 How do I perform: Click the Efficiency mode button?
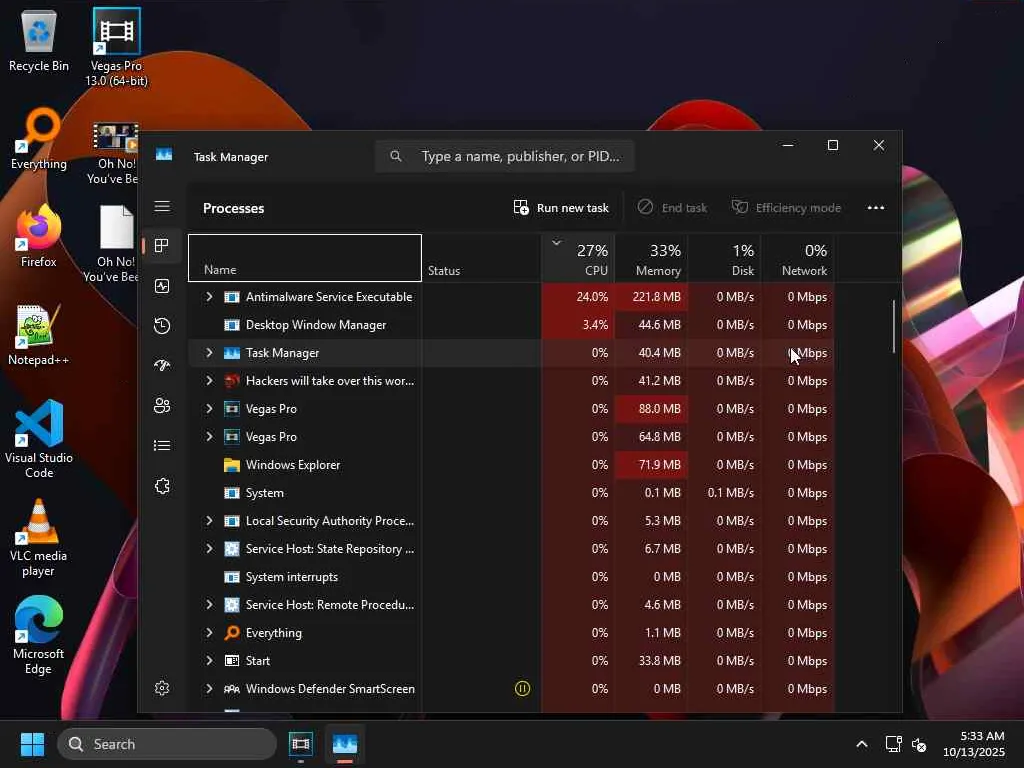click(786, 208)
